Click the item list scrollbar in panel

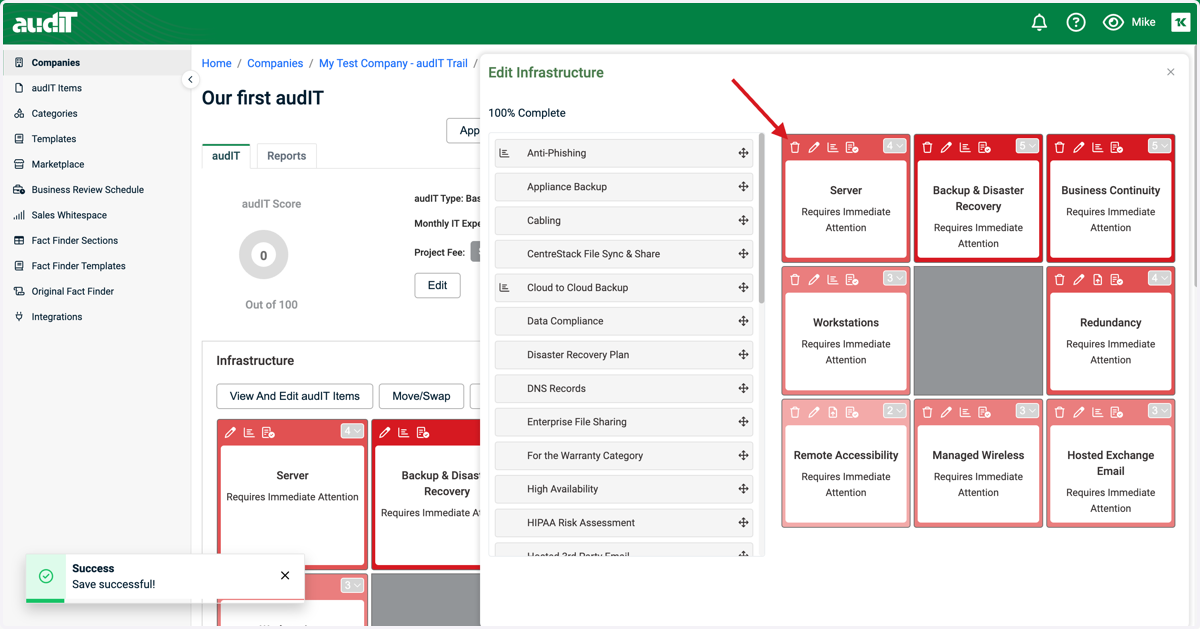point(762,220)
